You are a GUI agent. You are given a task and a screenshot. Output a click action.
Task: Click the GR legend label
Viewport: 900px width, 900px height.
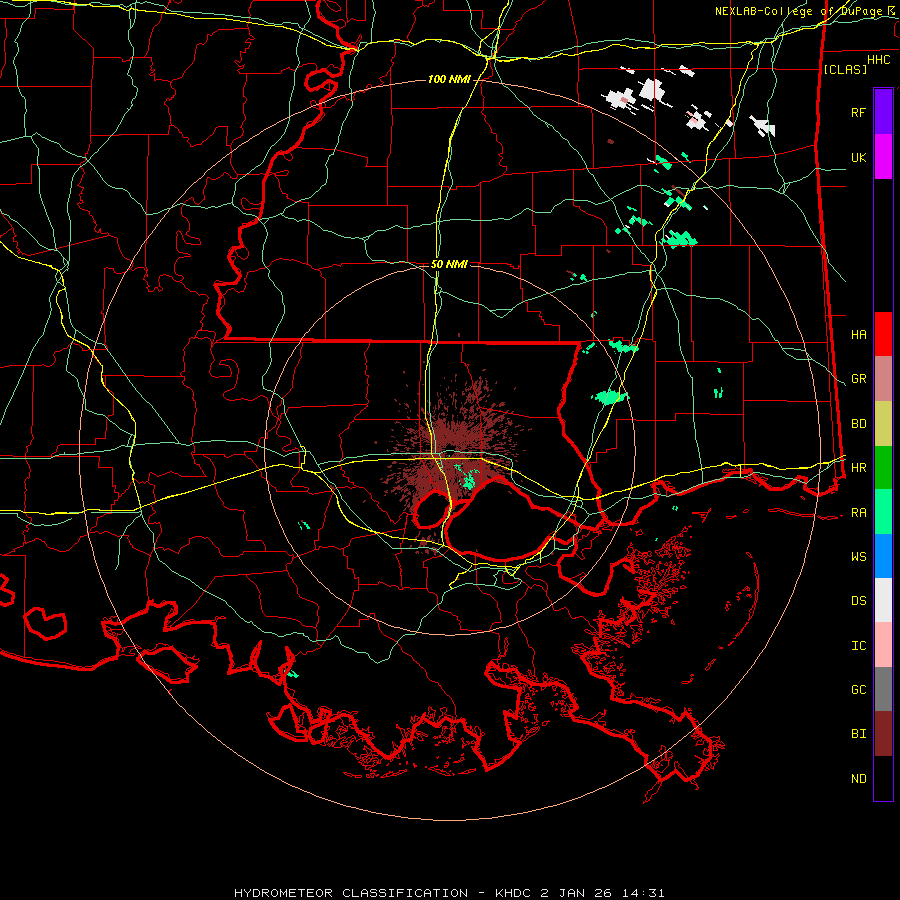pos(858,379)
